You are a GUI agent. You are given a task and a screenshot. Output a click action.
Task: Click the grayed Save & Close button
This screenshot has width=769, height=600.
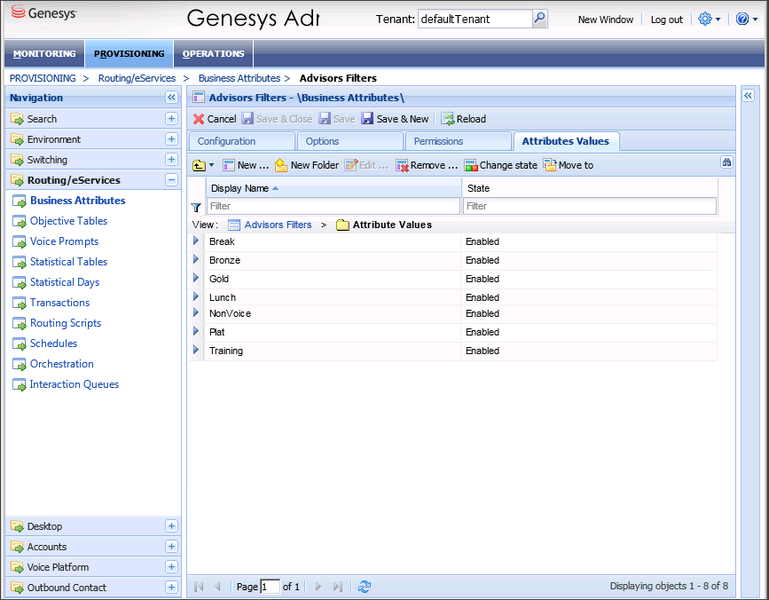click(277, 119)
